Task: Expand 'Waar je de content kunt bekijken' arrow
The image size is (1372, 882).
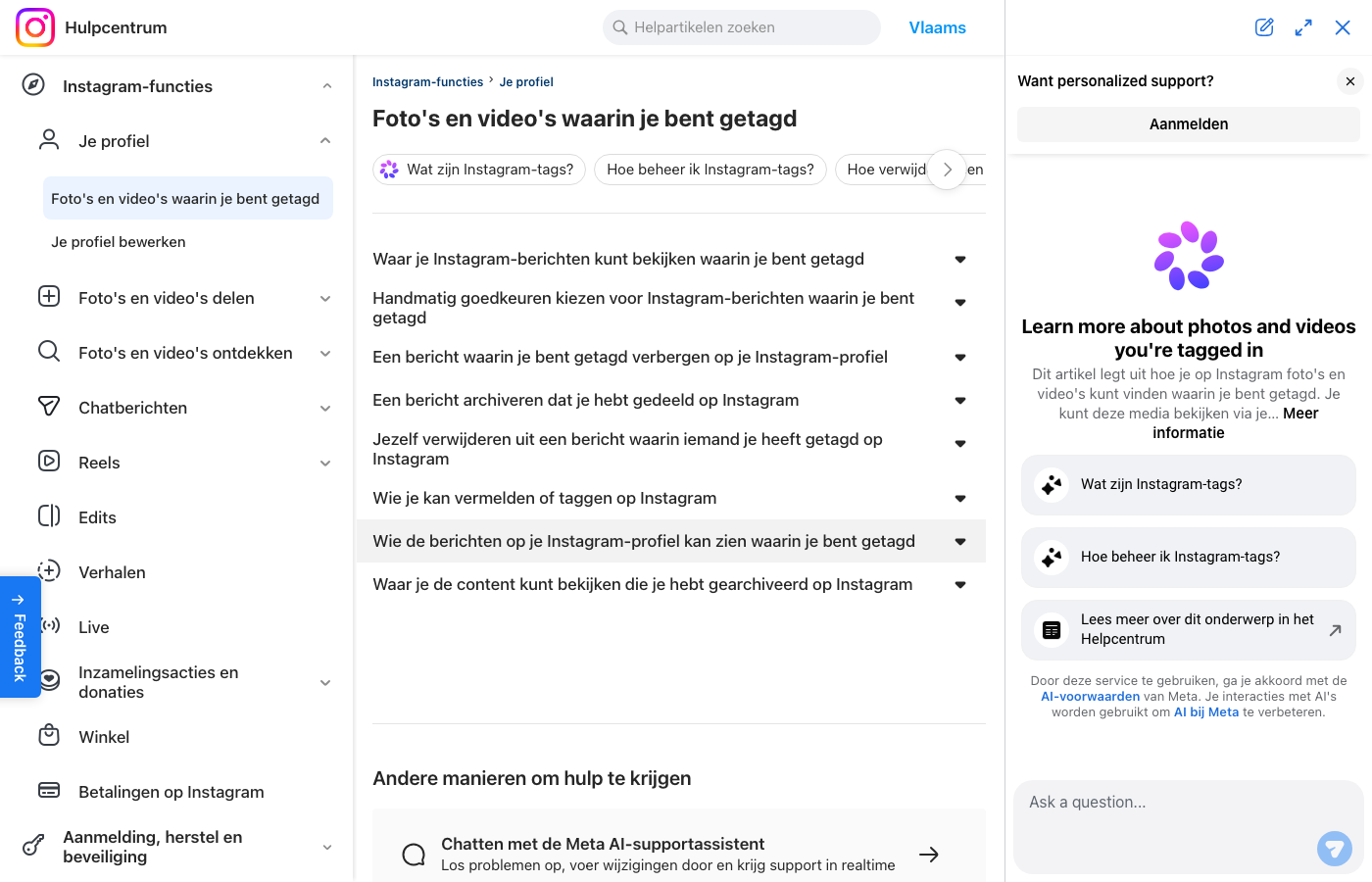Action: point(960,585)
